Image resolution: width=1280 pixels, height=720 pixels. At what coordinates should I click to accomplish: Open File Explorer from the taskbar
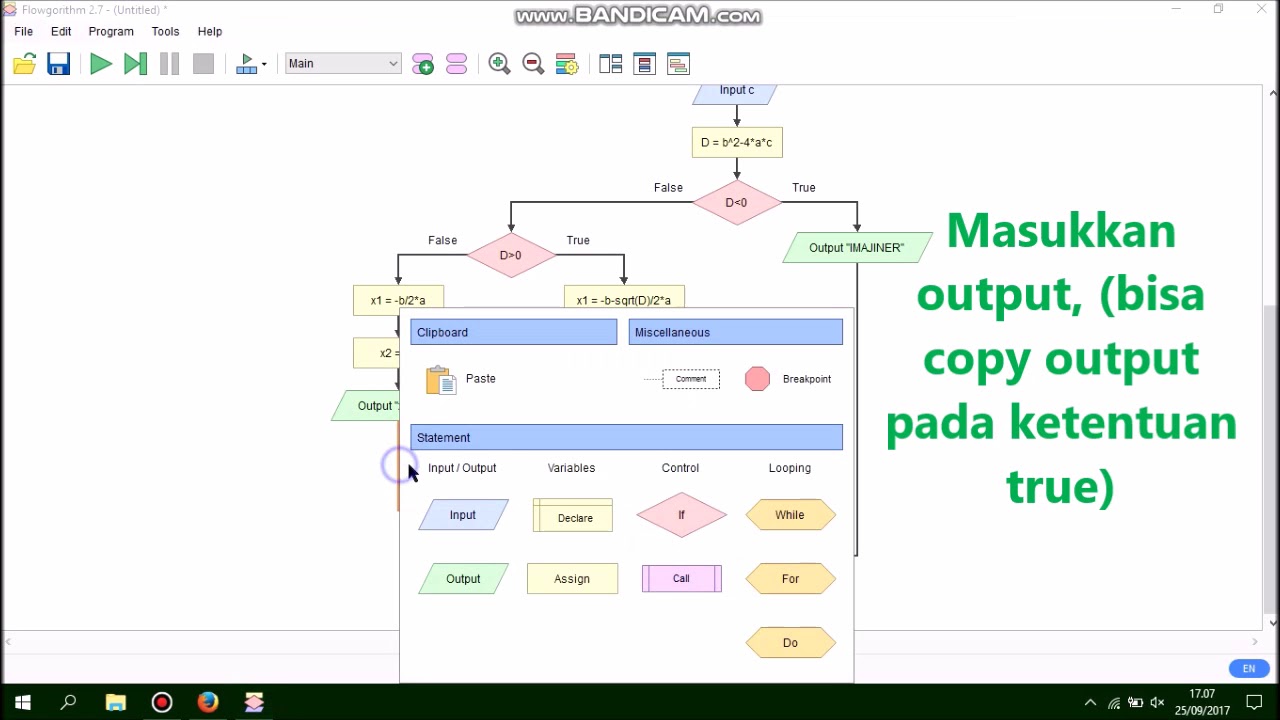(115, 703)
